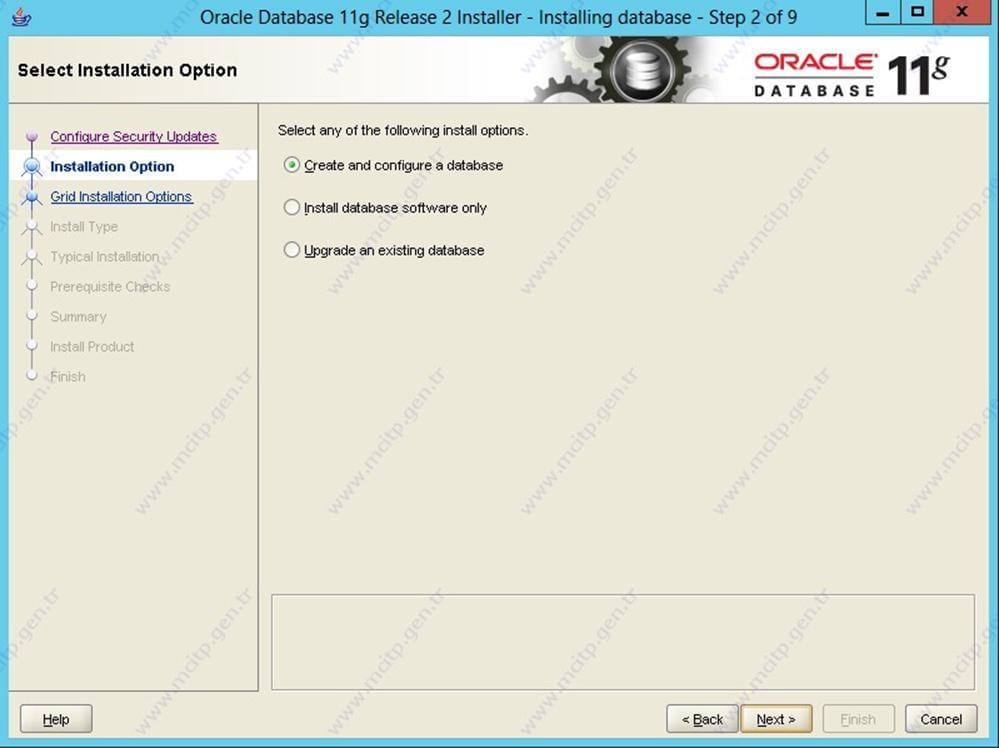
Task: Click the Oracle Database 11g logo
Action: pyautogui.click(x=852, y=75)
